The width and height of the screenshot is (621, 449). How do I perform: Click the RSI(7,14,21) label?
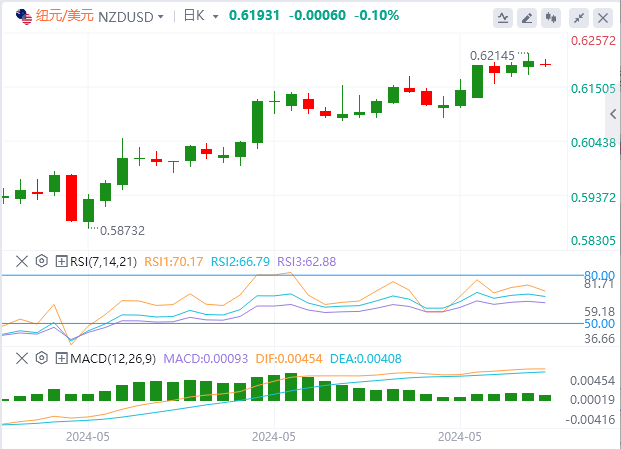(x=103, y=262)
